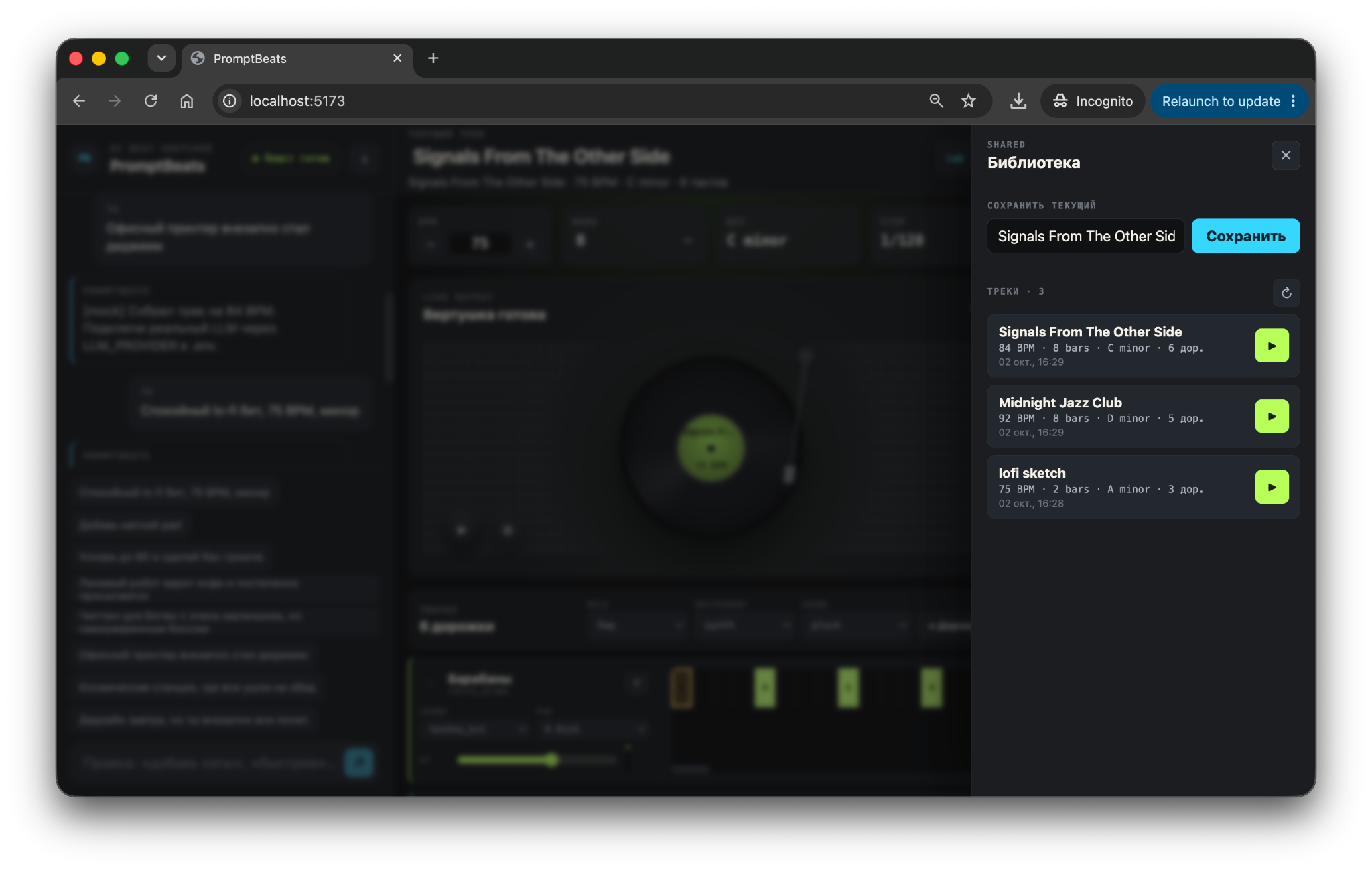Go back in browser history
Viewport: 1372px width, 871px height.
(x=79, y=101)
